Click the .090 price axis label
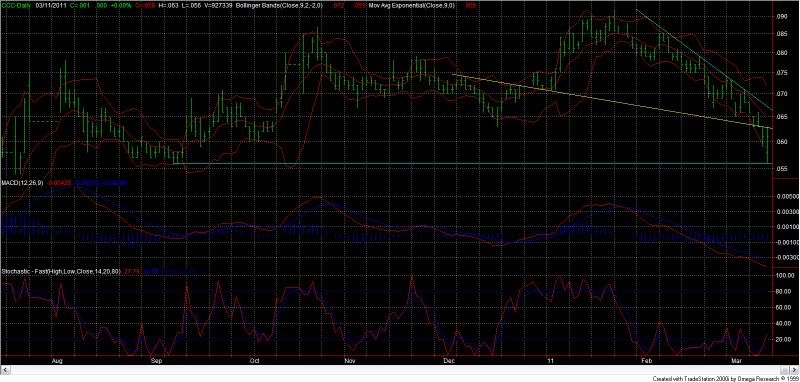The width and height of the screenshot is (800, 382). [781, 16]
